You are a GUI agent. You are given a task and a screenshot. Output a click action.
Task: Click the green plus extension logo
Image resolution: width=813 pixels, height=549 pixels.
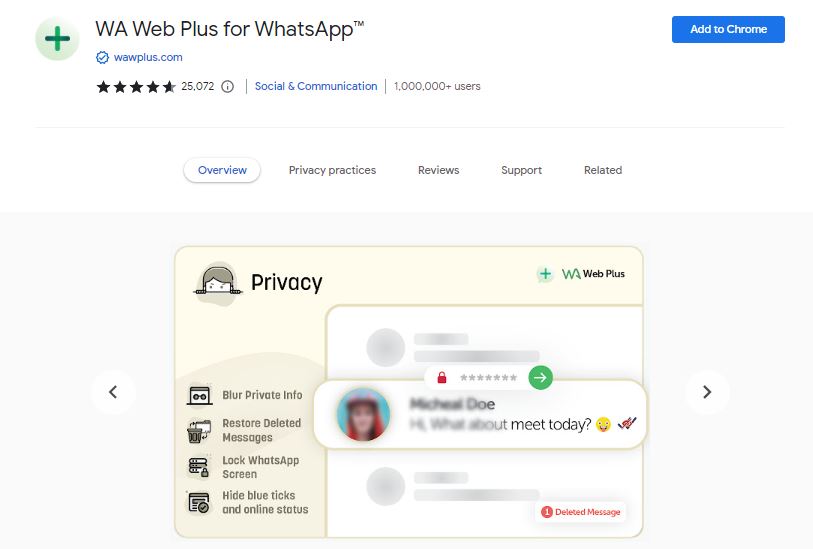point(57,39)
